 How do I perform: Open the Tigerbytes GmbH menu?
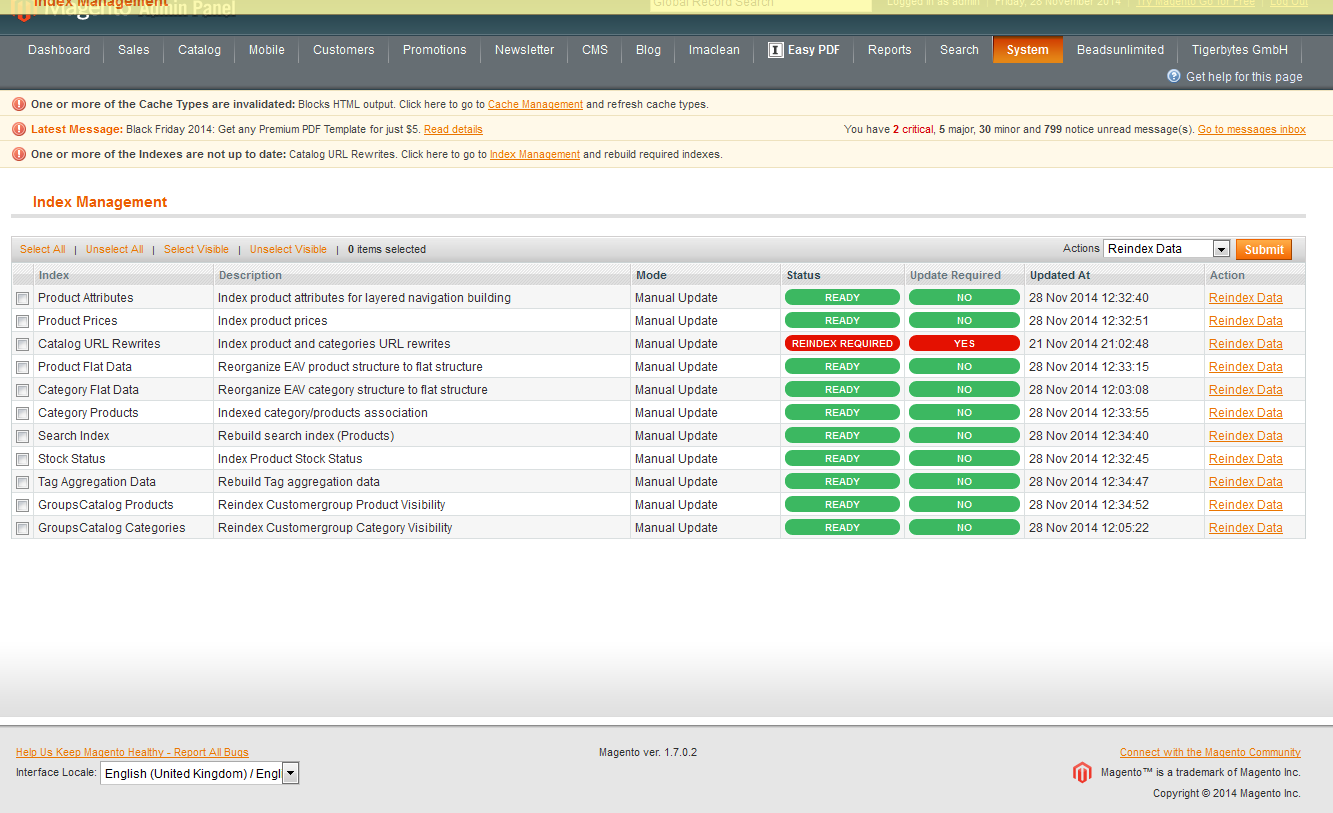(x=1239, y=50)
